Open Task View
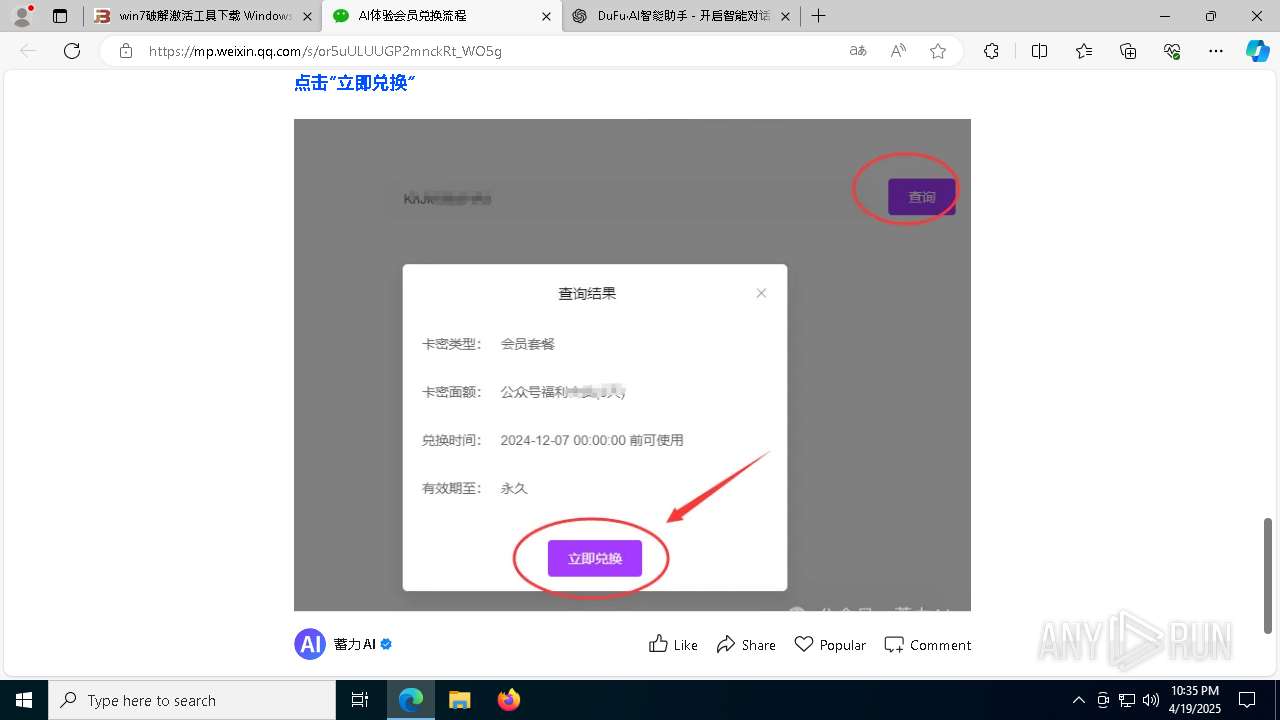The height and width of the screenshot is (720, 1280). tap(360, 700)
